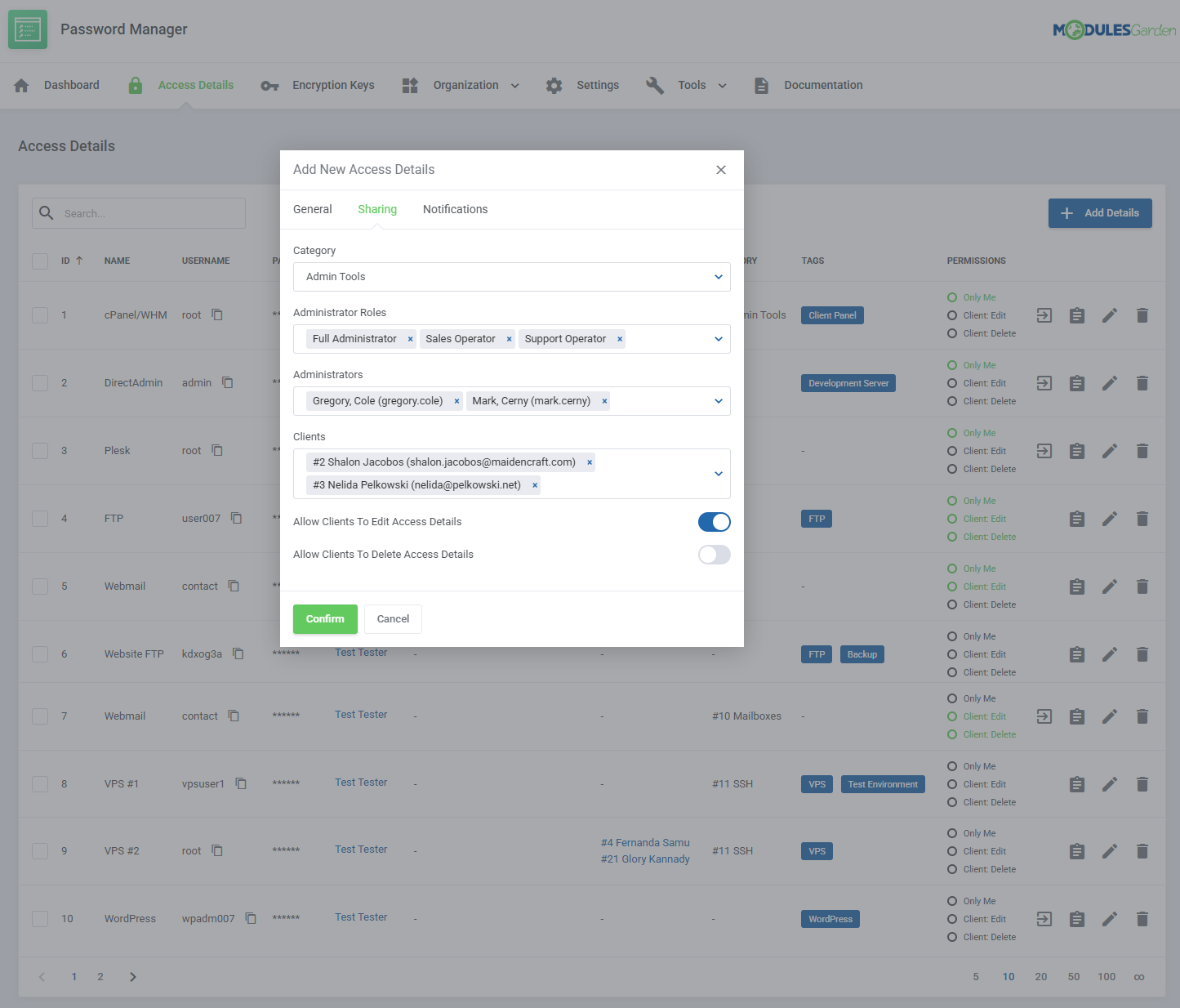
Task: Close the Add New Access Details dialog
Action: point(721,170)
